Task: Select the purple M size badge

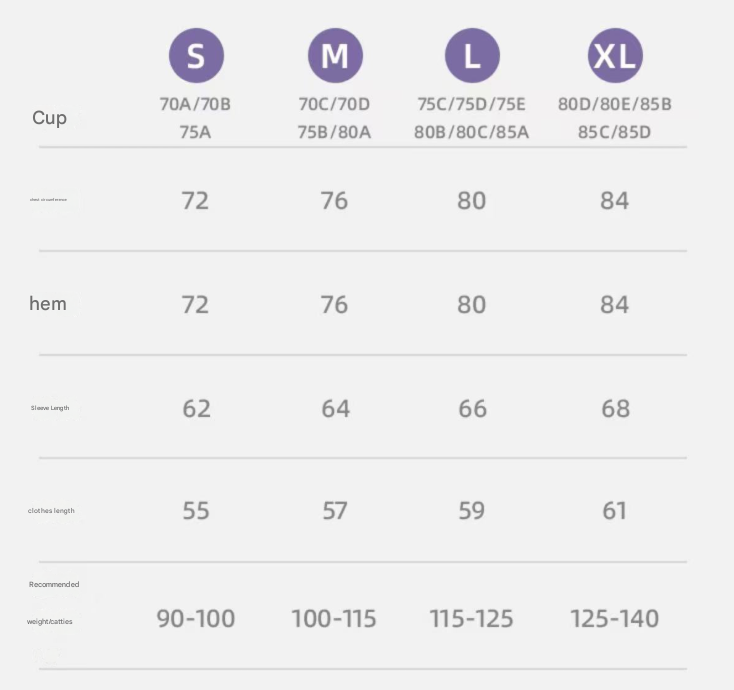Action: (x=334, y=56)
